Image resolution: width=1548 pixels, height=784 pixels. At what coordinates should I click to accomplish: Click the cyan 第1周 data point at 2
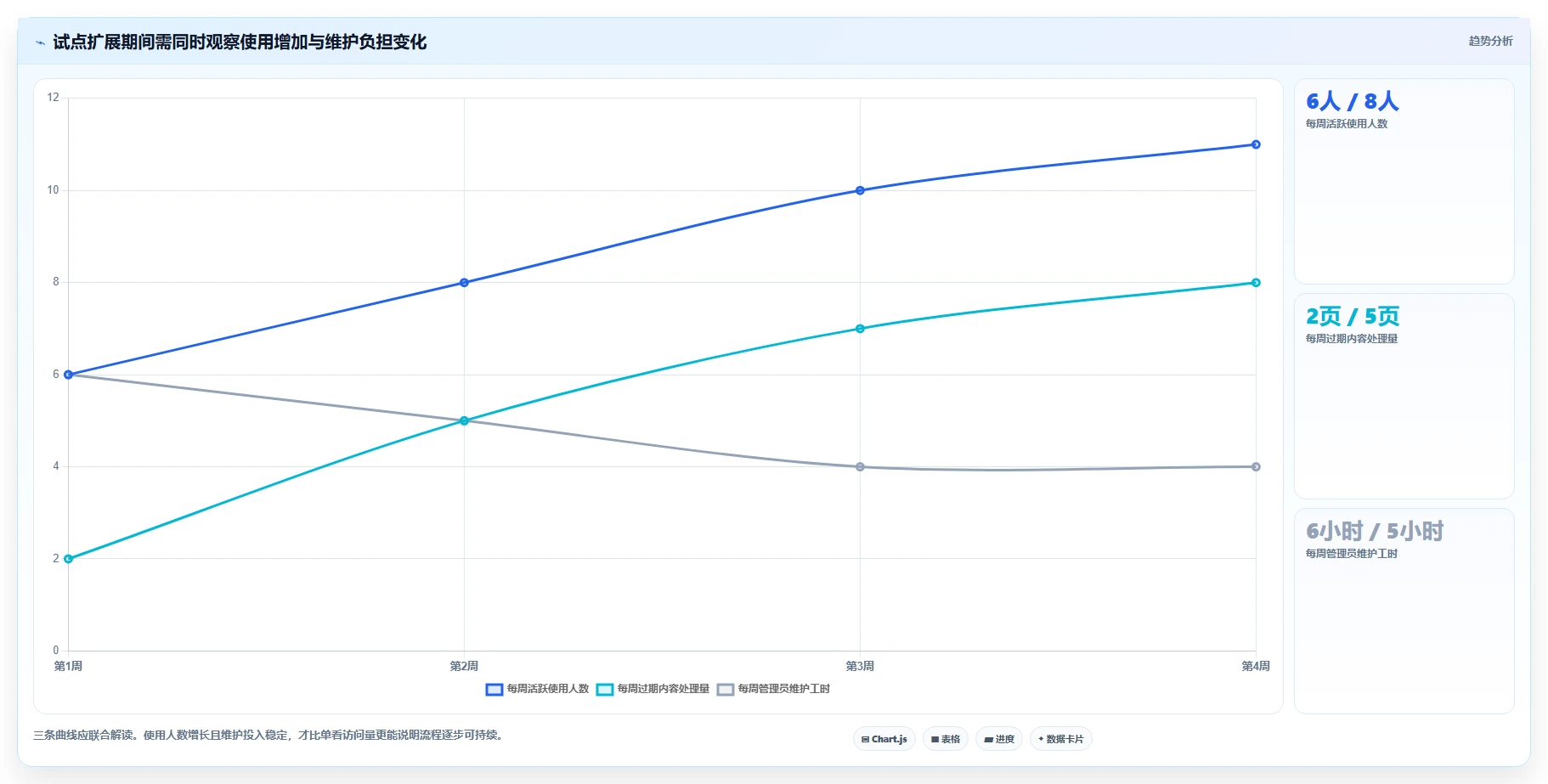pyautogui.click(x=69, y=559)
